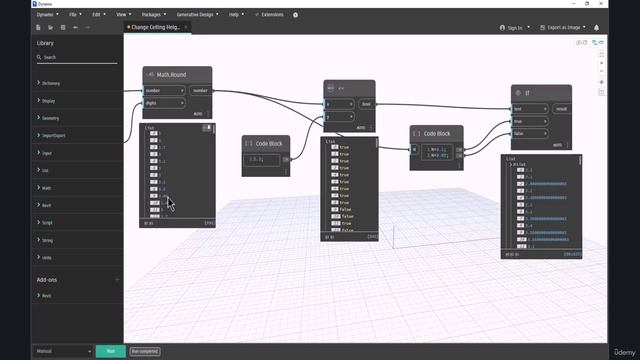Open the File menu
The width and height of the screenshot is (640, 360).
(75, 15)
